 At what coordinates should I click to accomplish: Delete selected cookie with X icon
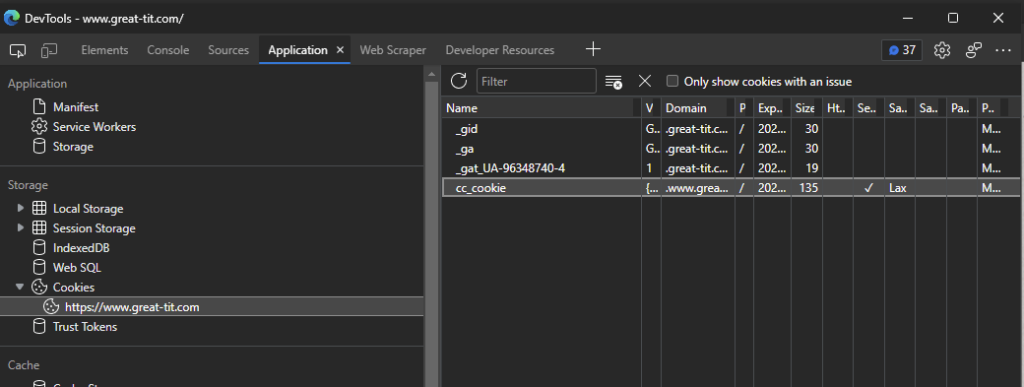click(x=645, y=81)
